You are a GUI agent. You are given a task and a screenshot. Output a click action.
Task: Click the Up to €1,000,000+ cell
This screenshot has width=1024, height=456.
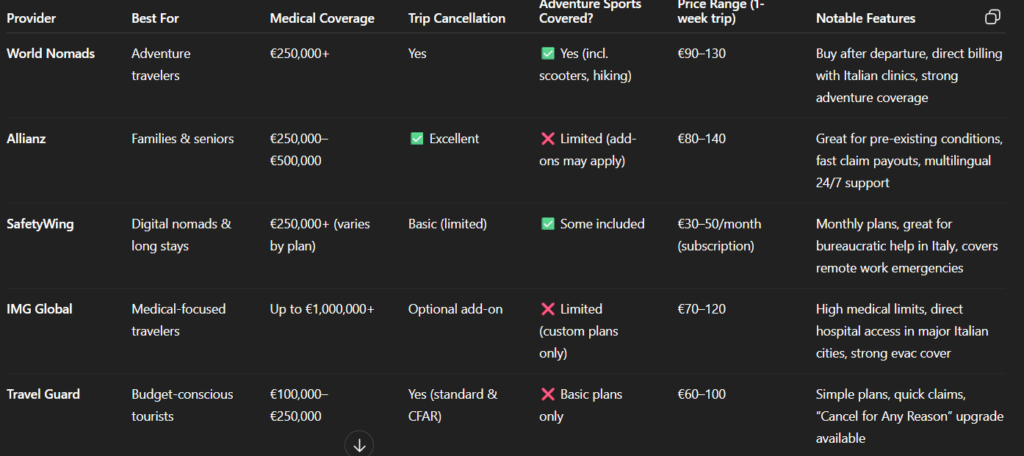coord(322,309)
